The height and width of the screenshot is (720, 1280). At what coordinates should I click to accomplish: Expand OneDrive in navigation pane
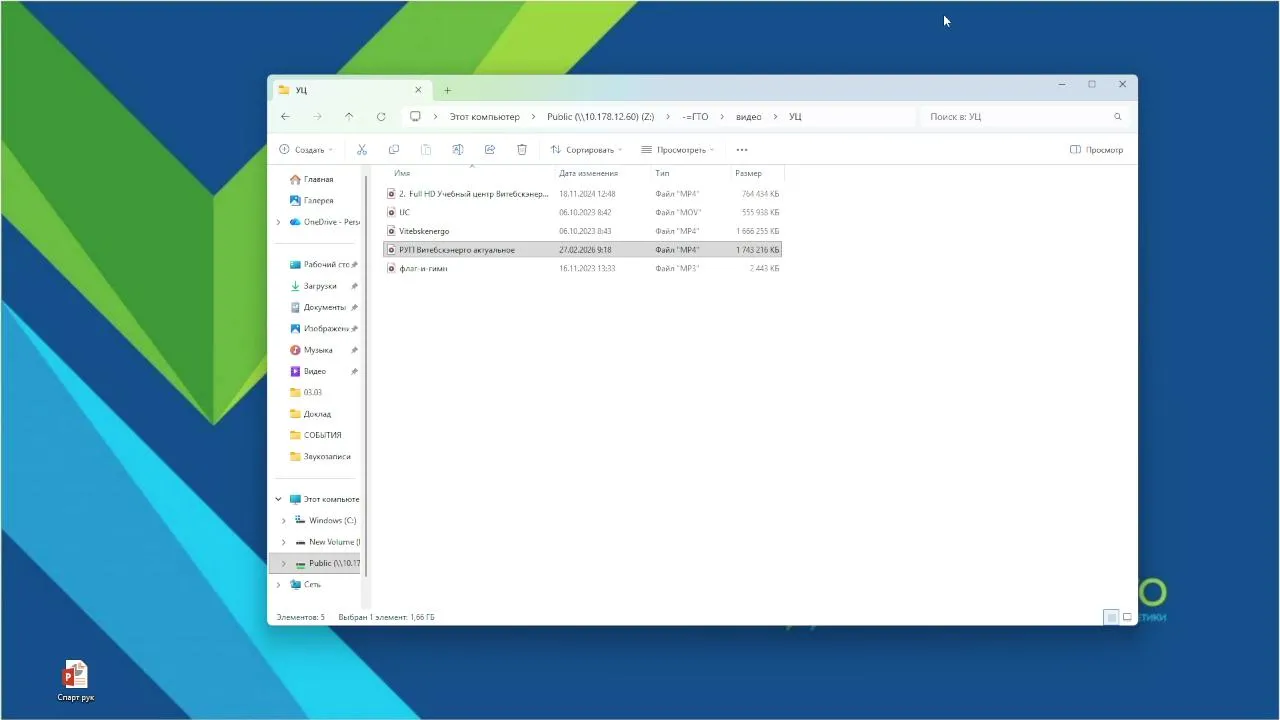(x=278, y=222)
